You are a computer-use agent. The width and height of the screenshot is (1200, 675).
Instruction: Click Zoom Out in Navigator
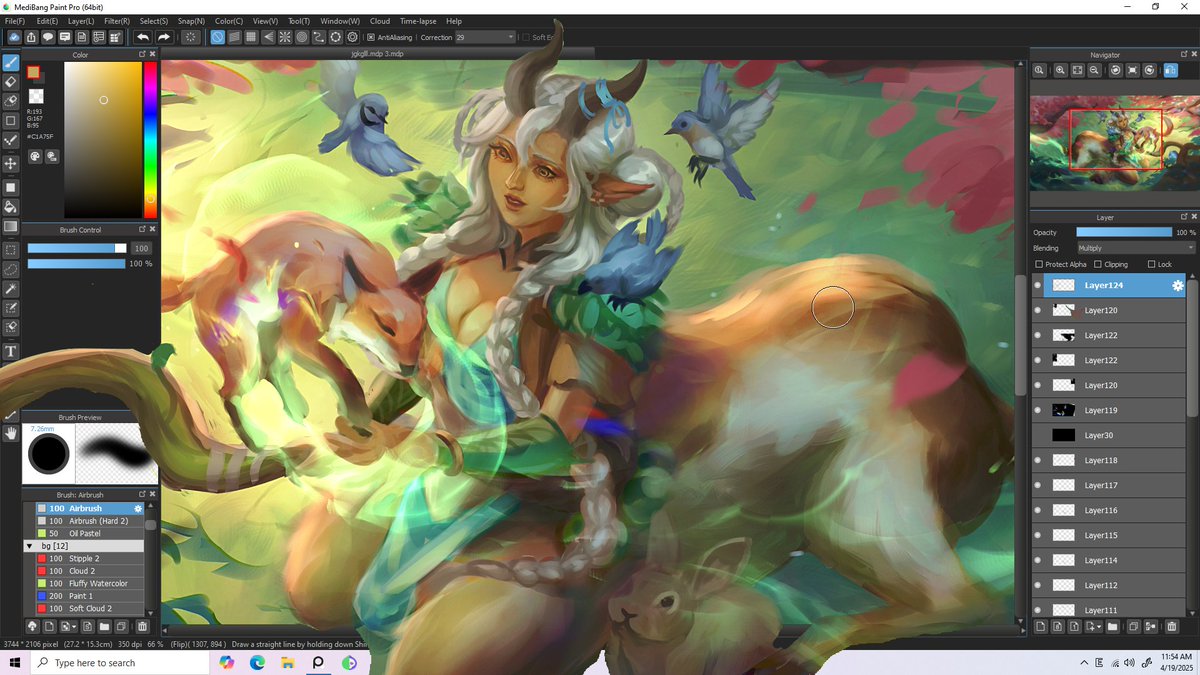[x=1095, y=70]
